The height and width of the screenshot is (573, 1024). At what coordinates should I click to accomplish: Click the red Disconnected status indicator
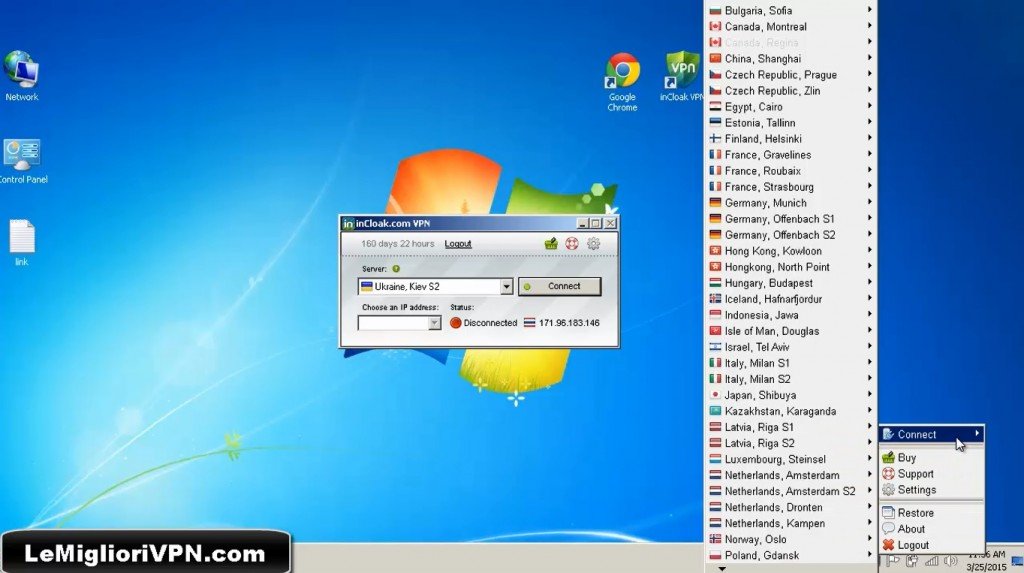tap(456, 323)
